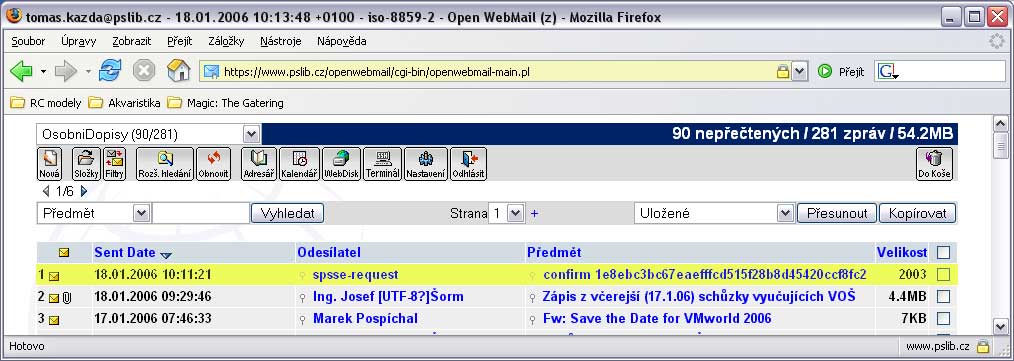Viewport: 1014px width, 361px height.
Task: Open Rozš. hledání advanced search
Action: pyautogui.click(x=165, y=164)
